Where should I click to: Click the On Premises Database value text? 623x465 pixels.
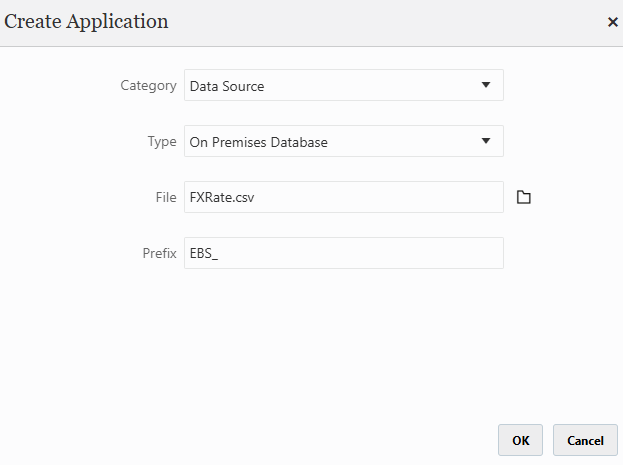click(259, 142)
